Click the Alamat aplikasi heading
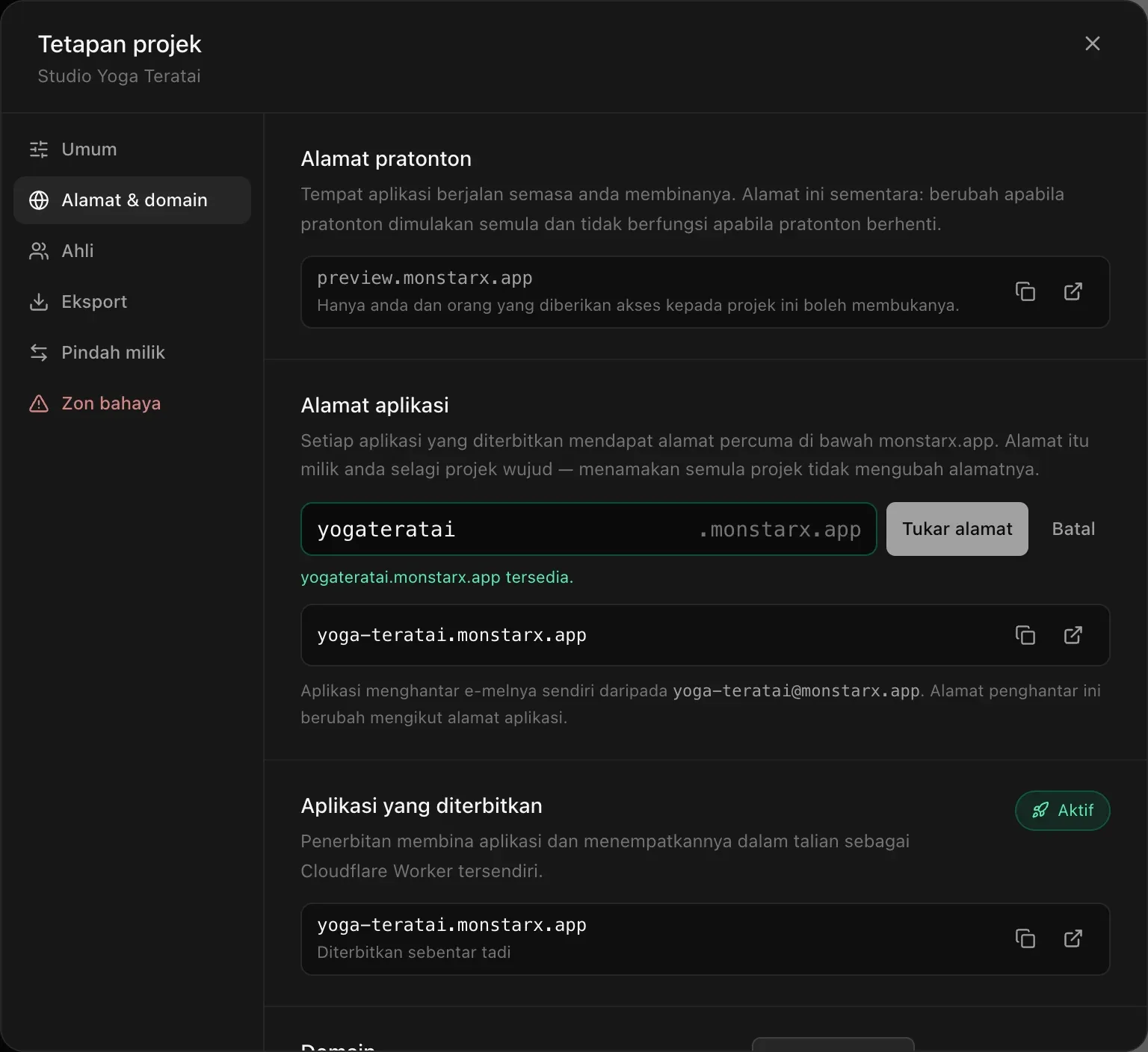This screenshot has height=1052, width=1148. (375, 405)
